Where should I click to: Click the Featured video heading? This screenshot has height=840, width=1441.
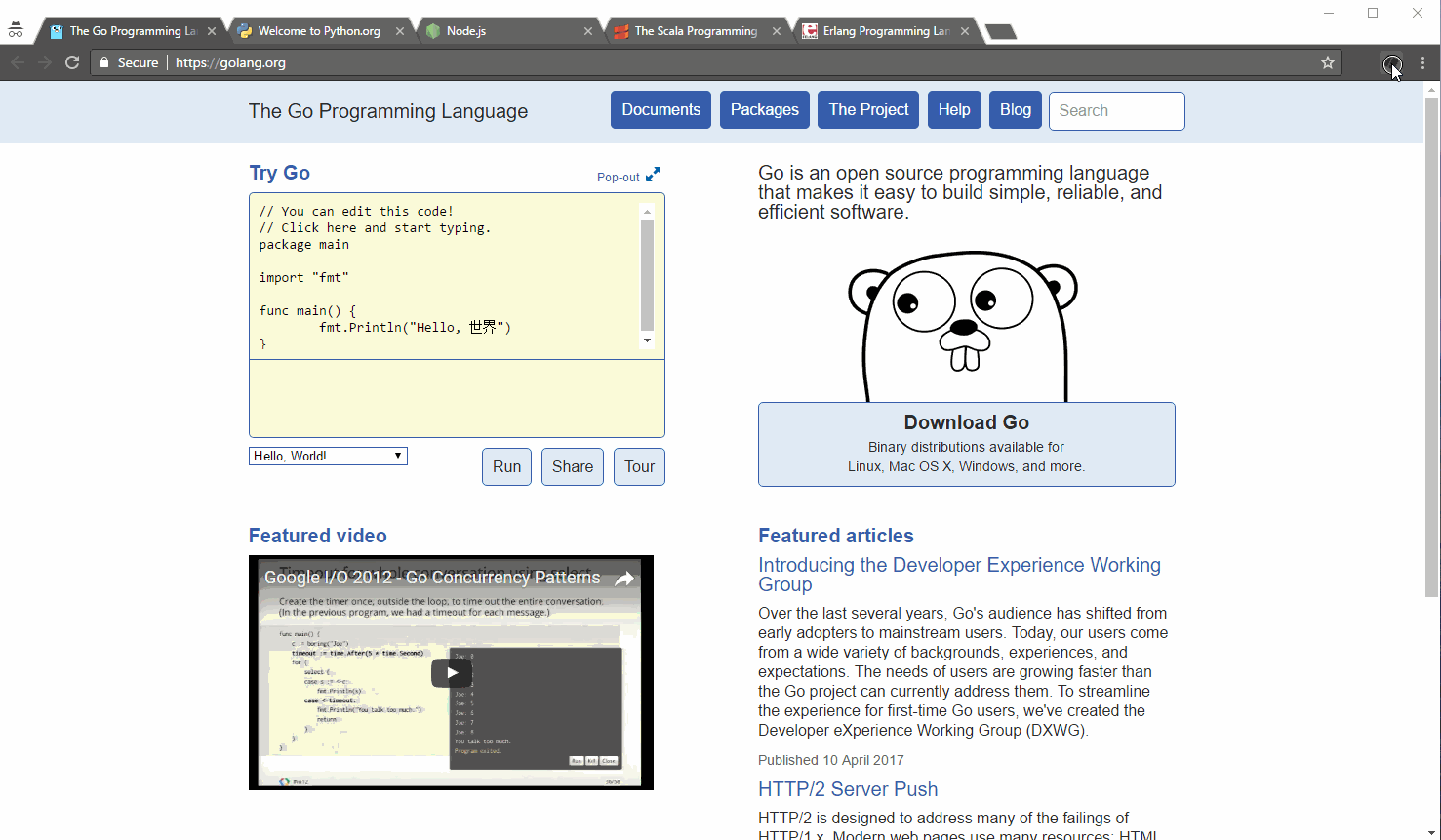click(318, 536)
